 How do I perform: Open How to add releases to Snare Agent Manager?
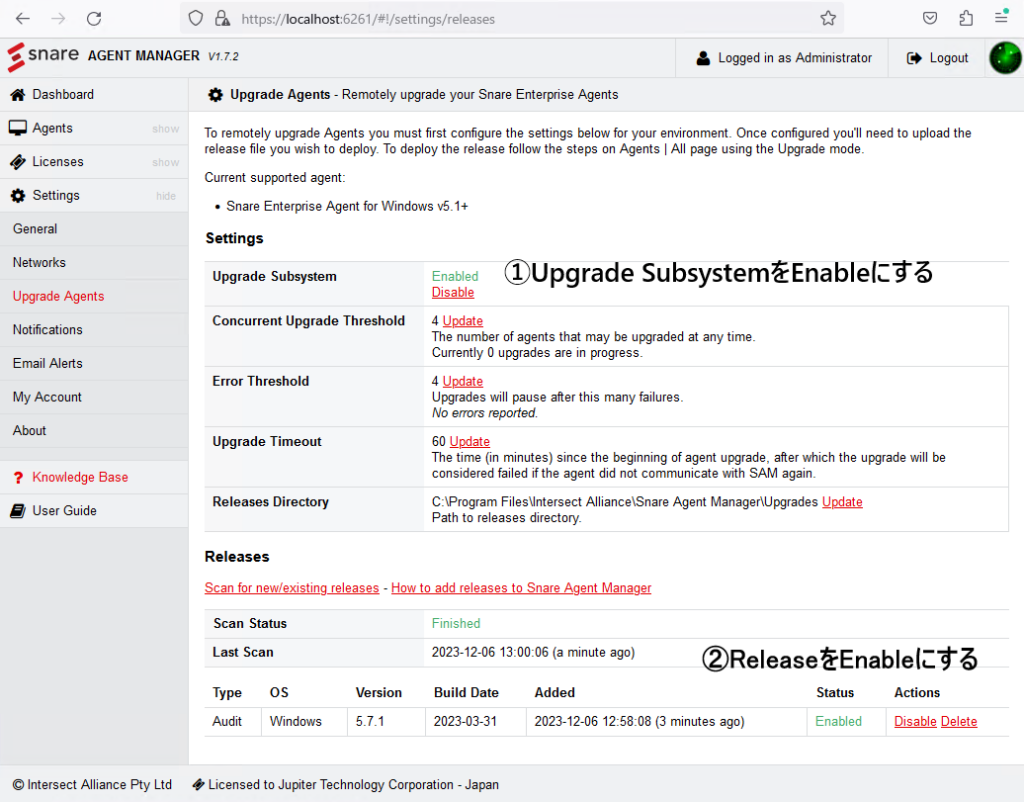pyautogui.click(x=521, y=588)
